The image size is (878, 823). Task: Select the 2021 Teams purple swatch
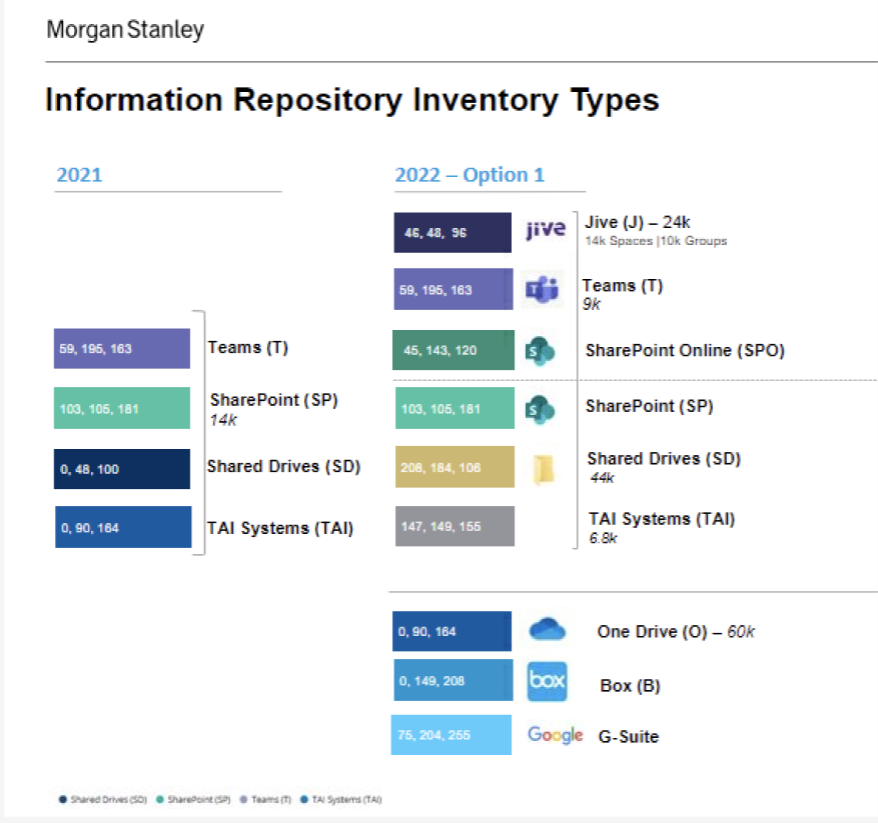click(122, 348)
